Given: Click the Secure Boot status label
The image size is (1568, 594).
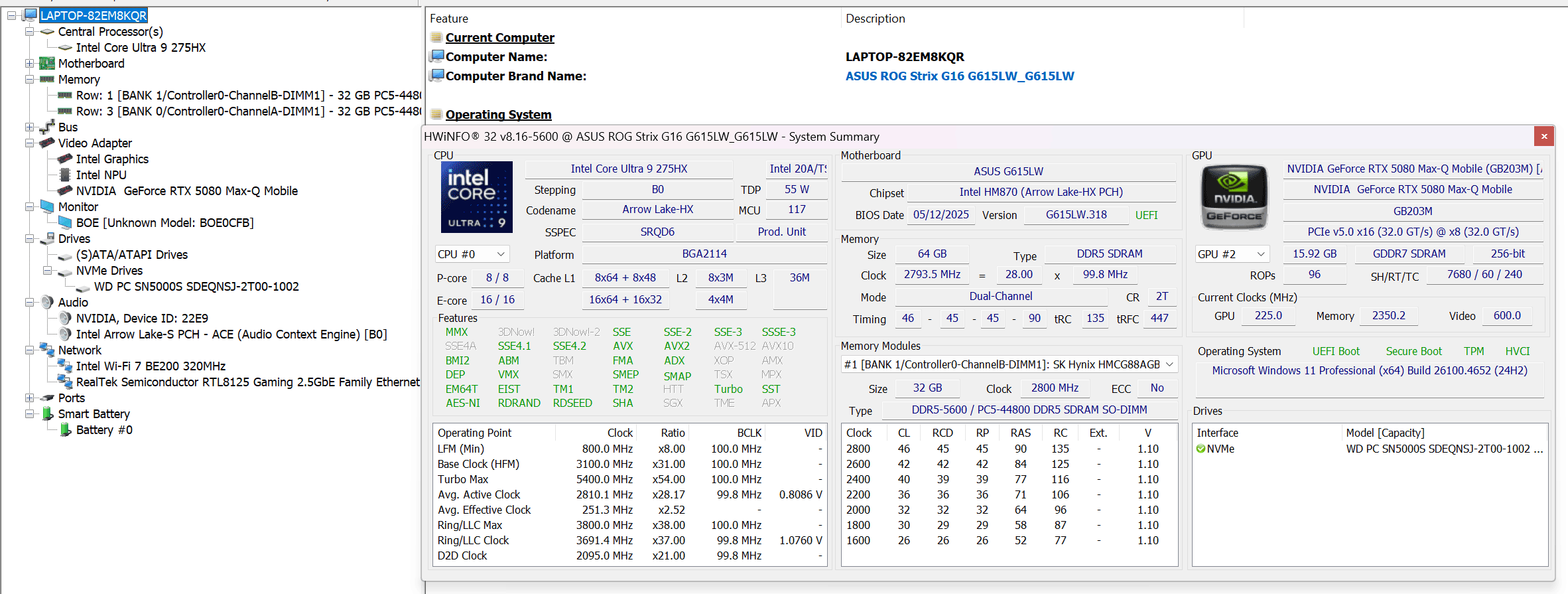Looking at the screenshot, I should 1414,351.
